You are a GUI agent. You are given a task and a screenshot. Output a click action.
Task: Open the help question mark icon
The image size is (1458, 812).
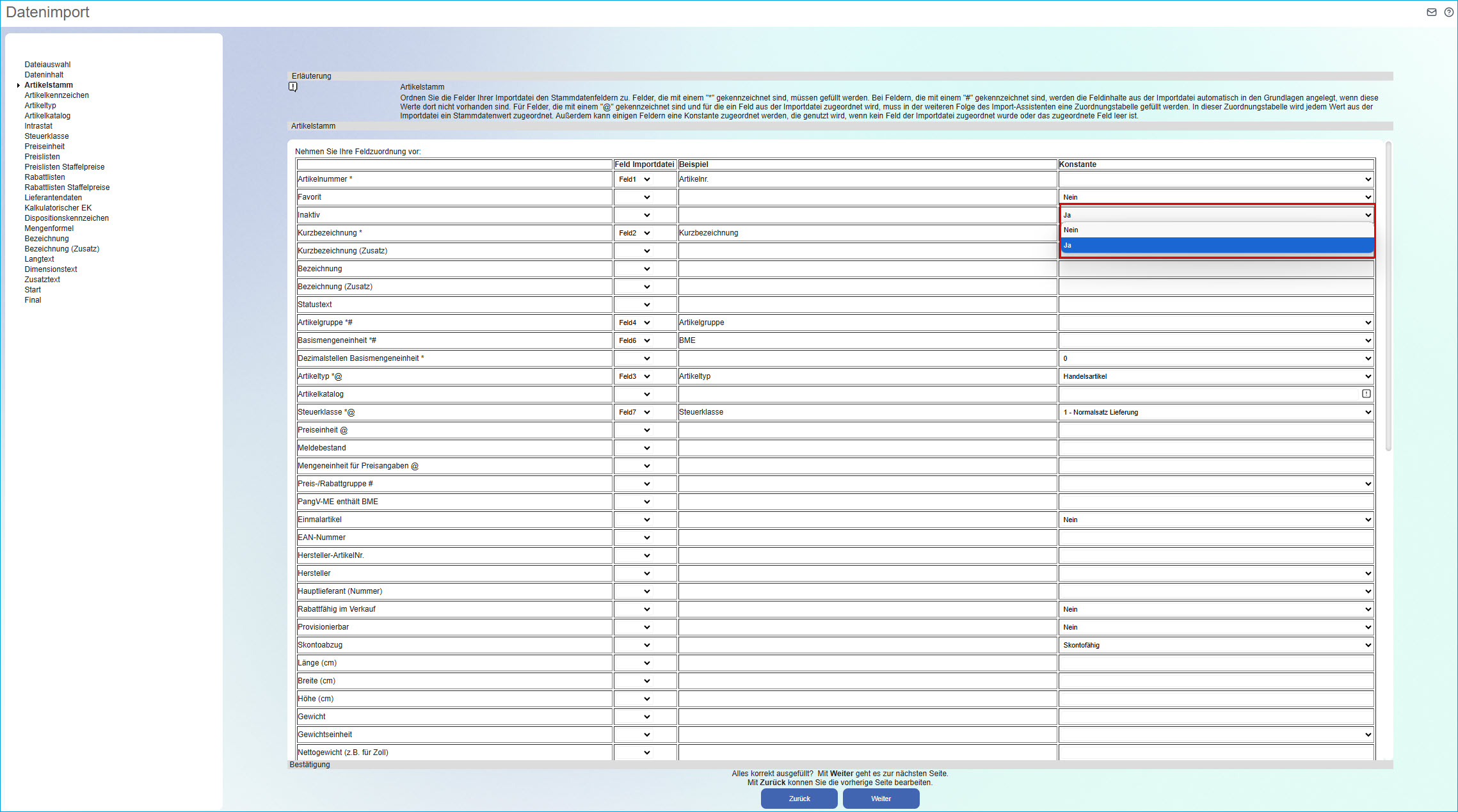coord(1448,12)
